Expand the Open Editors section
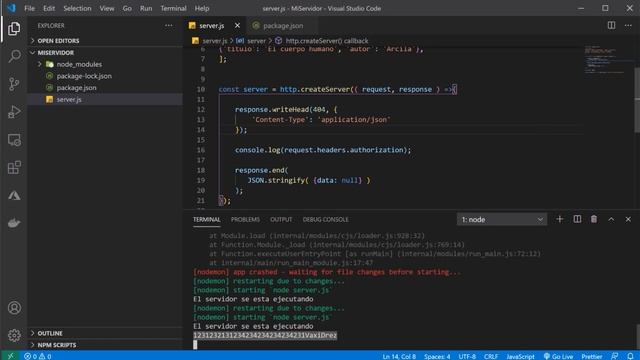Screen dimensions: 640x360 pos(105,40)
